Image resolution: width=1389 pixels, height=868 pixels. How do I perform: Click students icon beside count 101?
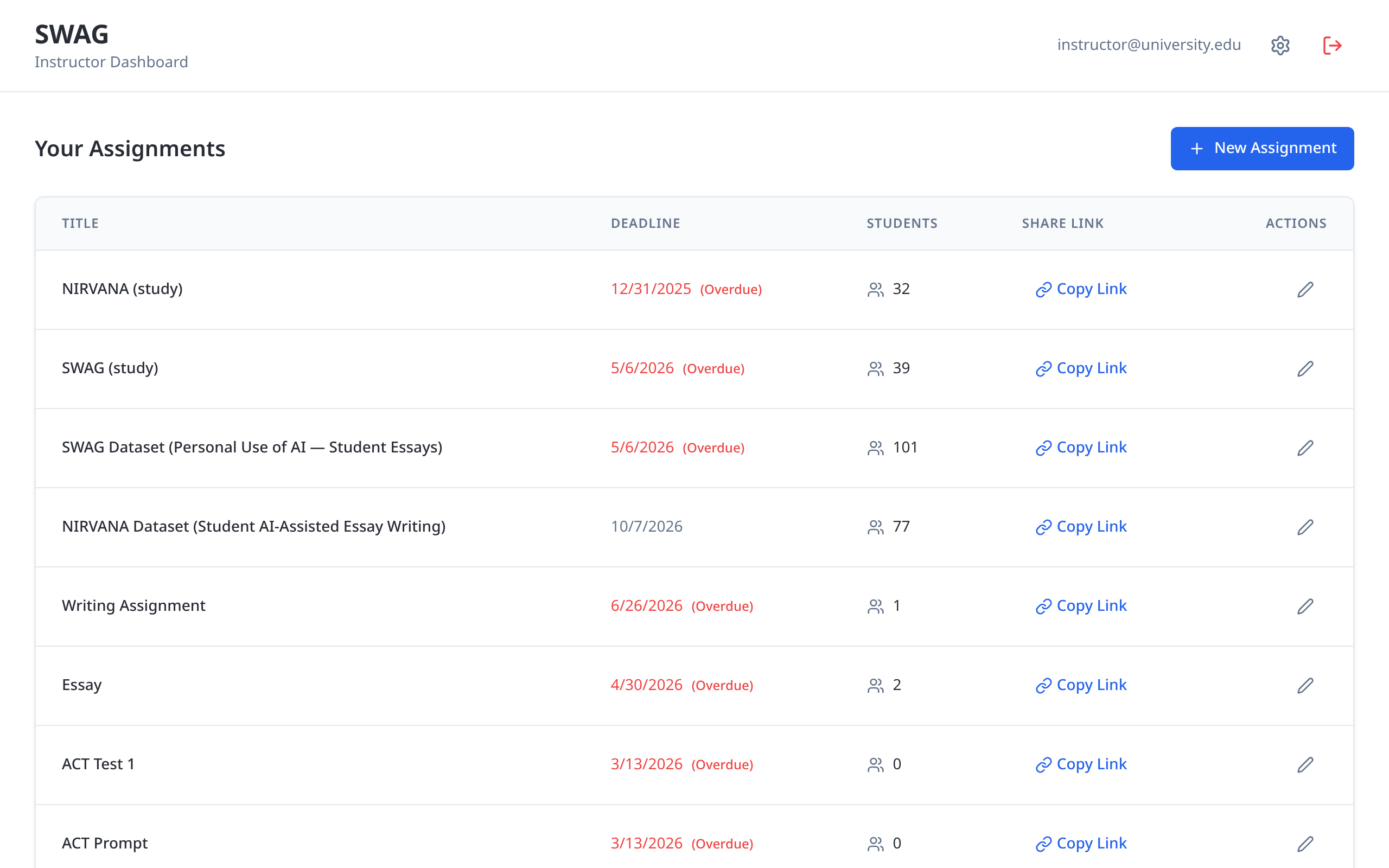(x=875, y=448)
